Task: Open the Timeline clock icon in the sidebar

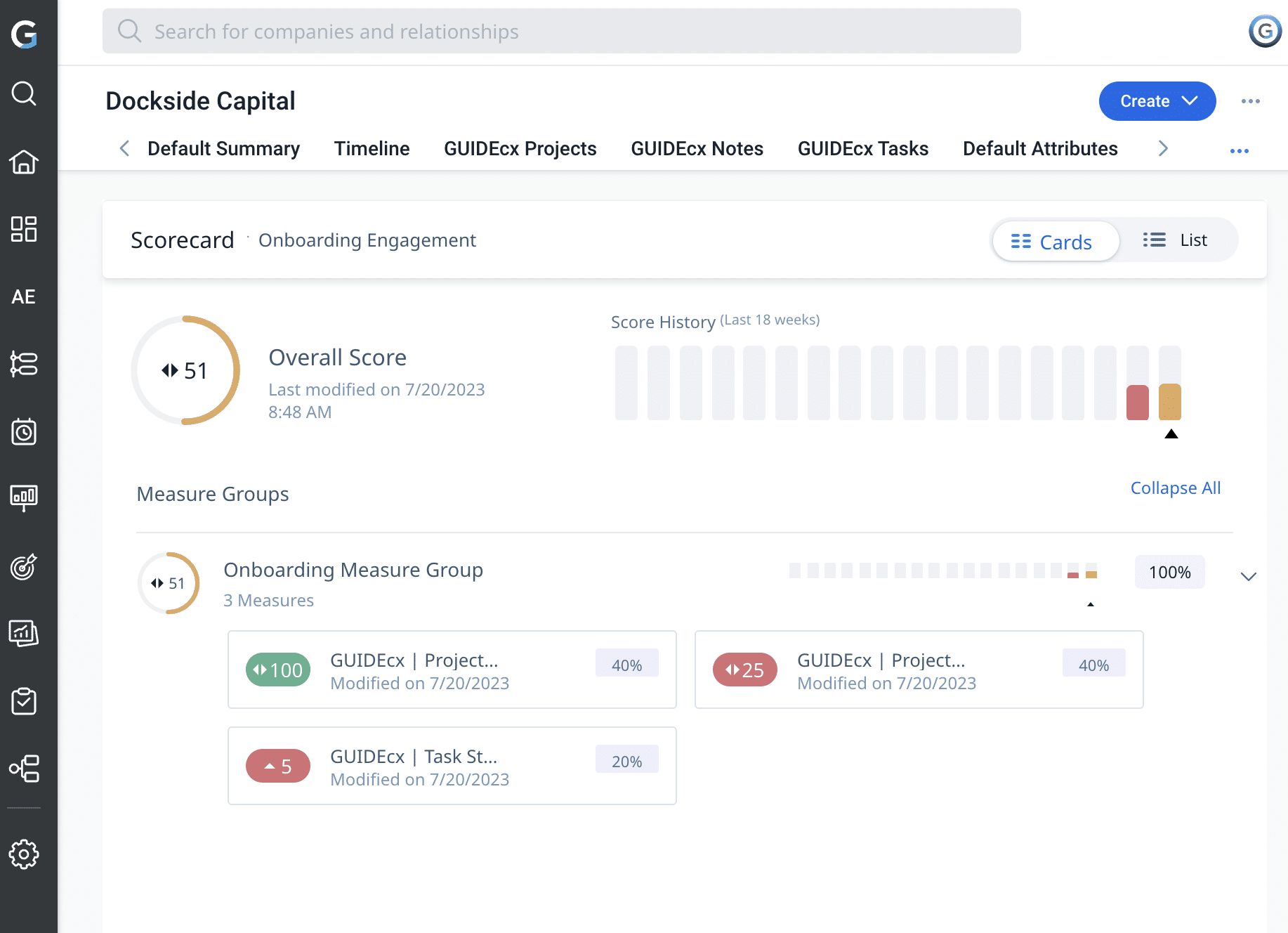Action: (x=24, y=432)
